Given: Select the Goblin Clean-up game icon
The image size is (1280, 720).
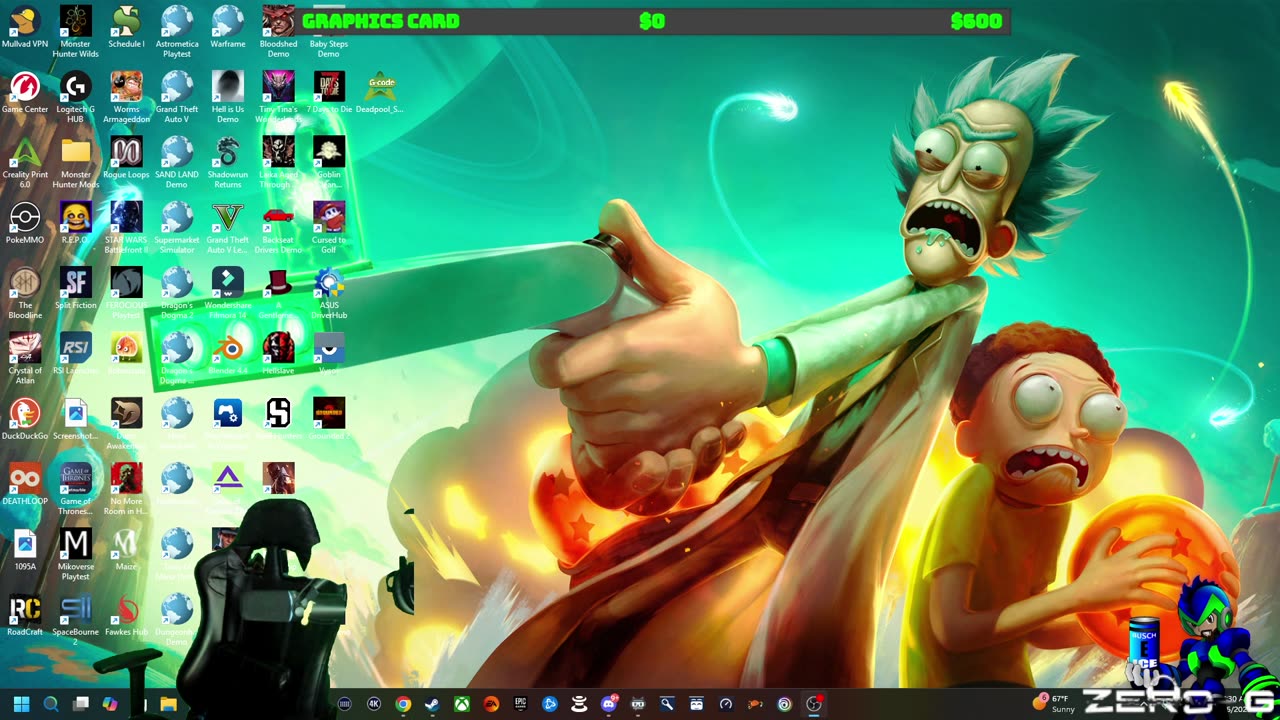Looking at the screenshot, I should 329,163.
